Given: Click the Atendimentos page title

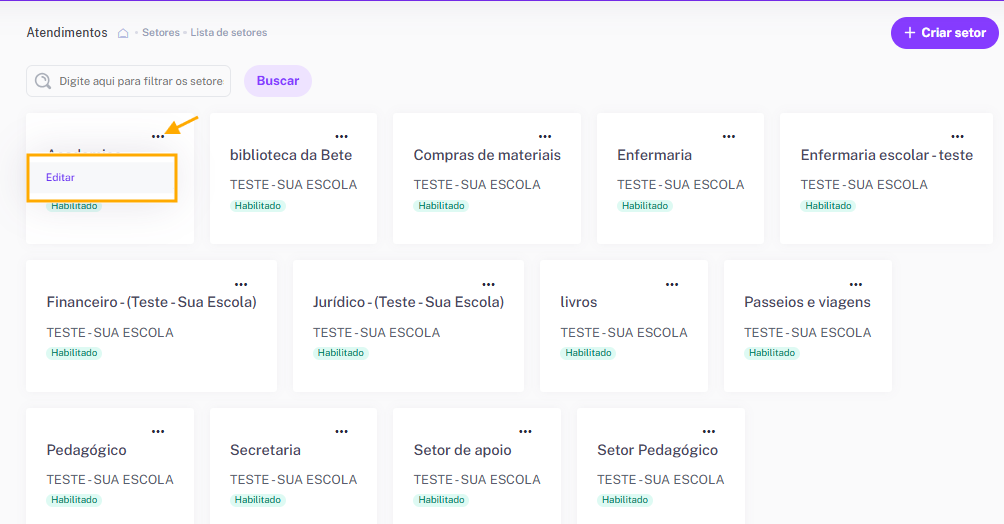Looking at the screenshot, I should (x=67, y=33).
